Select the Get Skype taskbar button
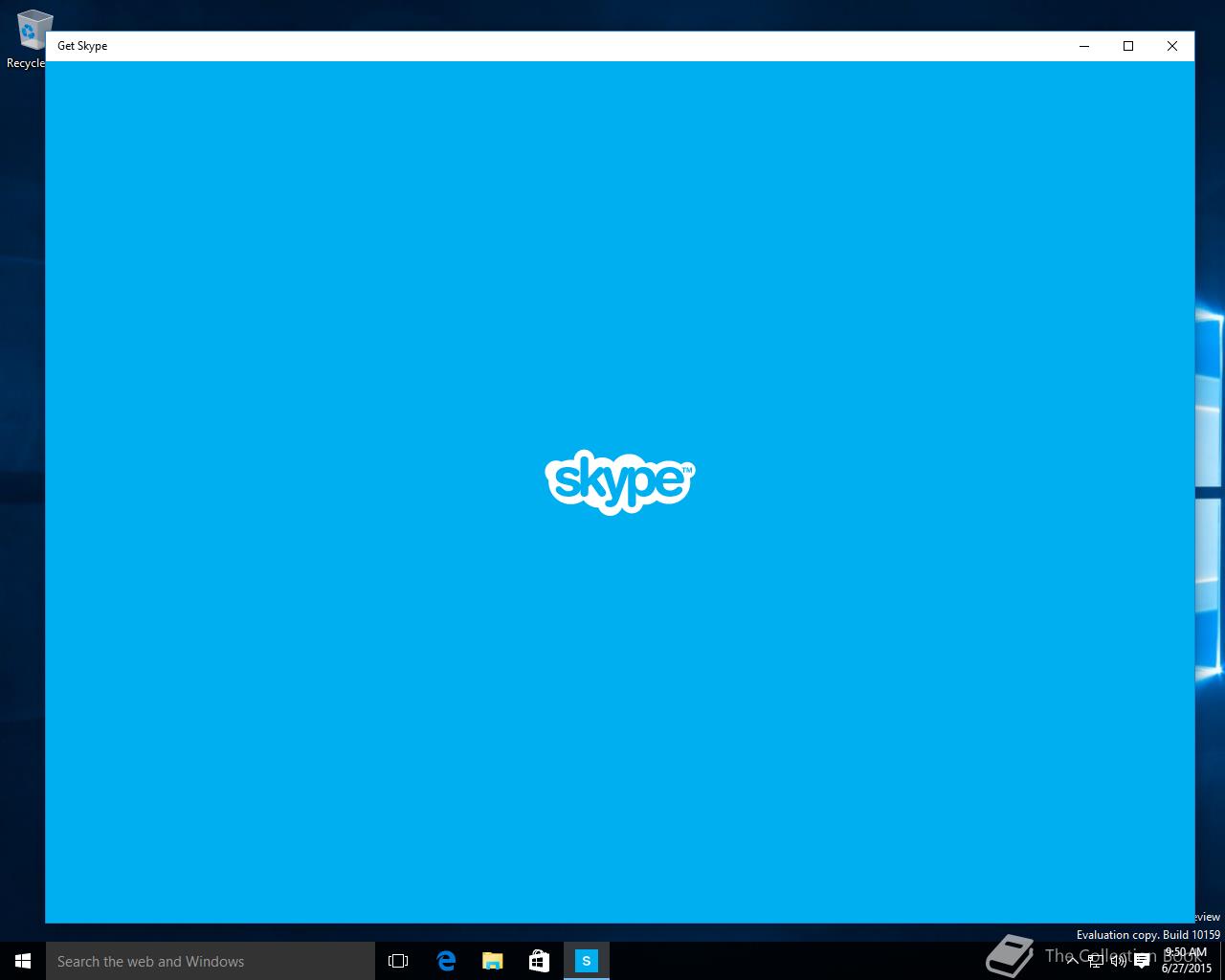The height and width of the screenshot is (980, 1225). tap(586, 961)
